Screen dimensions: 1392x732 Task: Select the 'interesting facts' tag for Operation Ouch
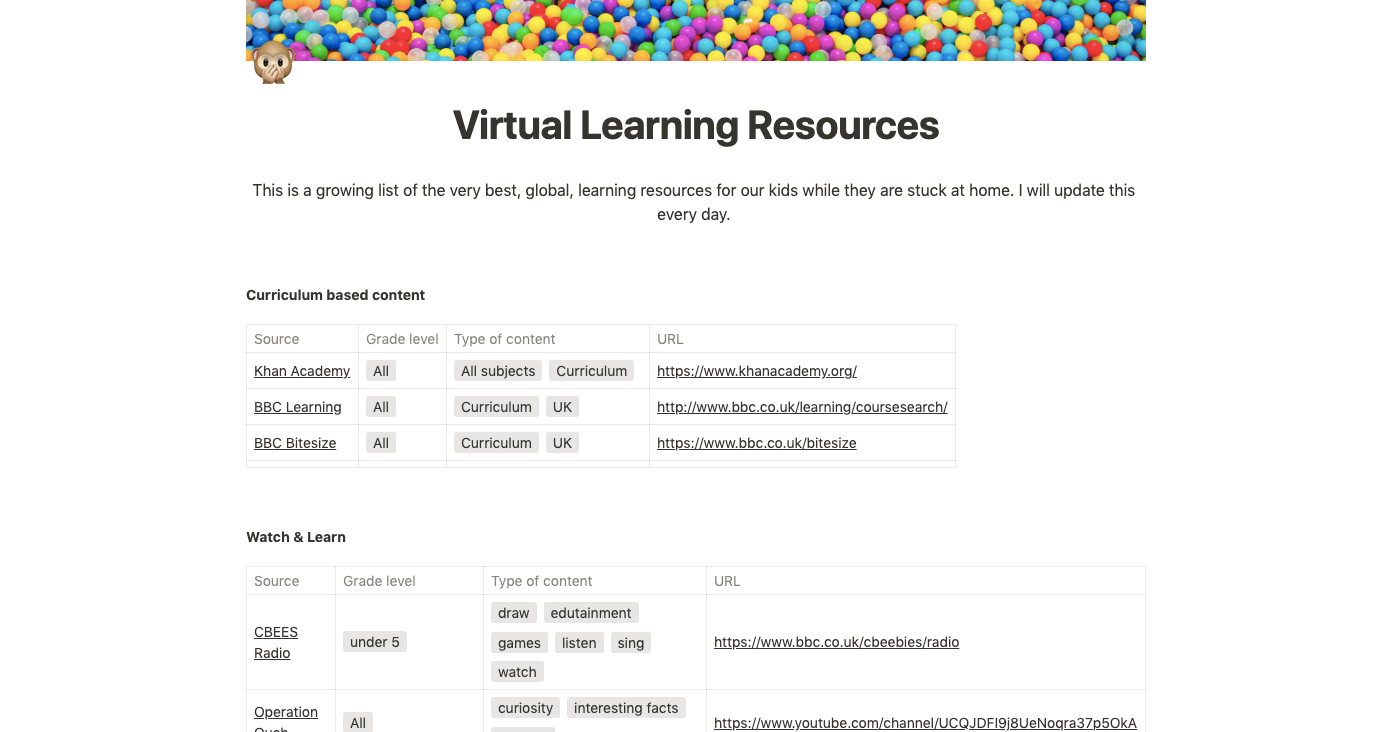click(x=626, y=708)
